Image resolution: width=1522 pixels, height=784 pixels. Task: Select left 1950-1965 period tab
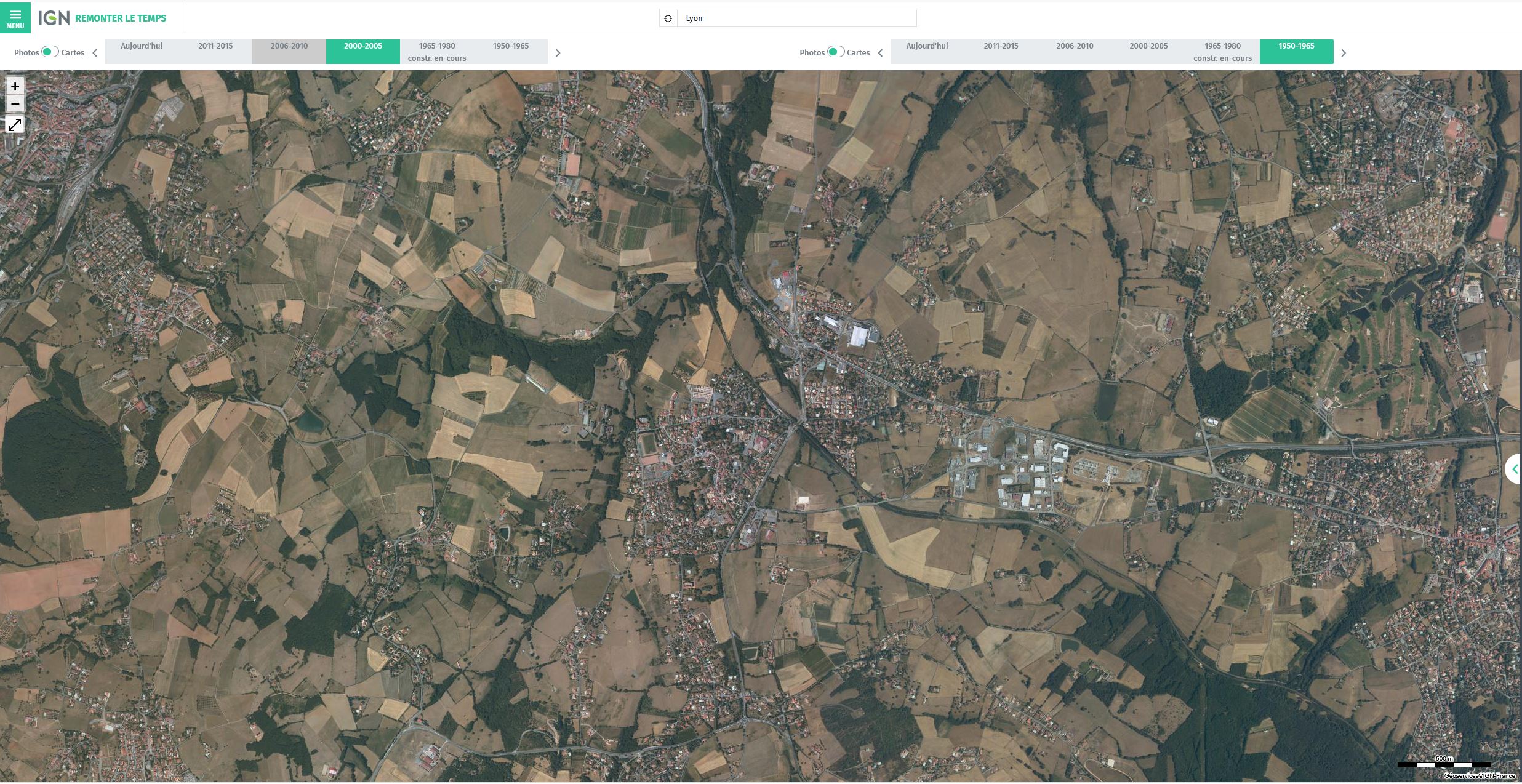click(510, 51)
